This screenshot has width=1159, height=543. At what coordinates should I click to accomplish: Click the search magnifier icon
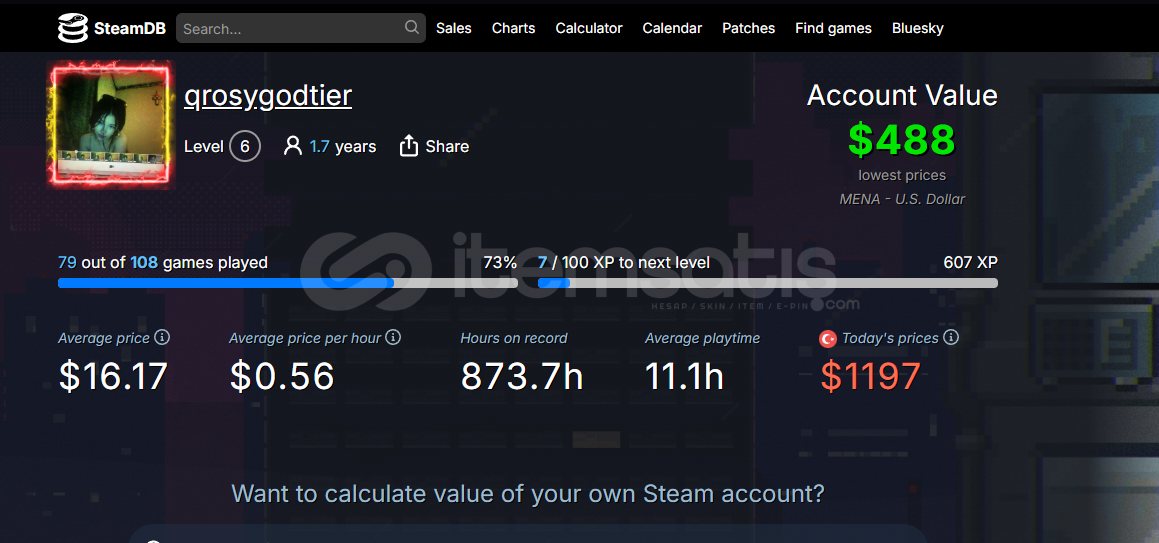pyautogui.click(x=412, y=27)
